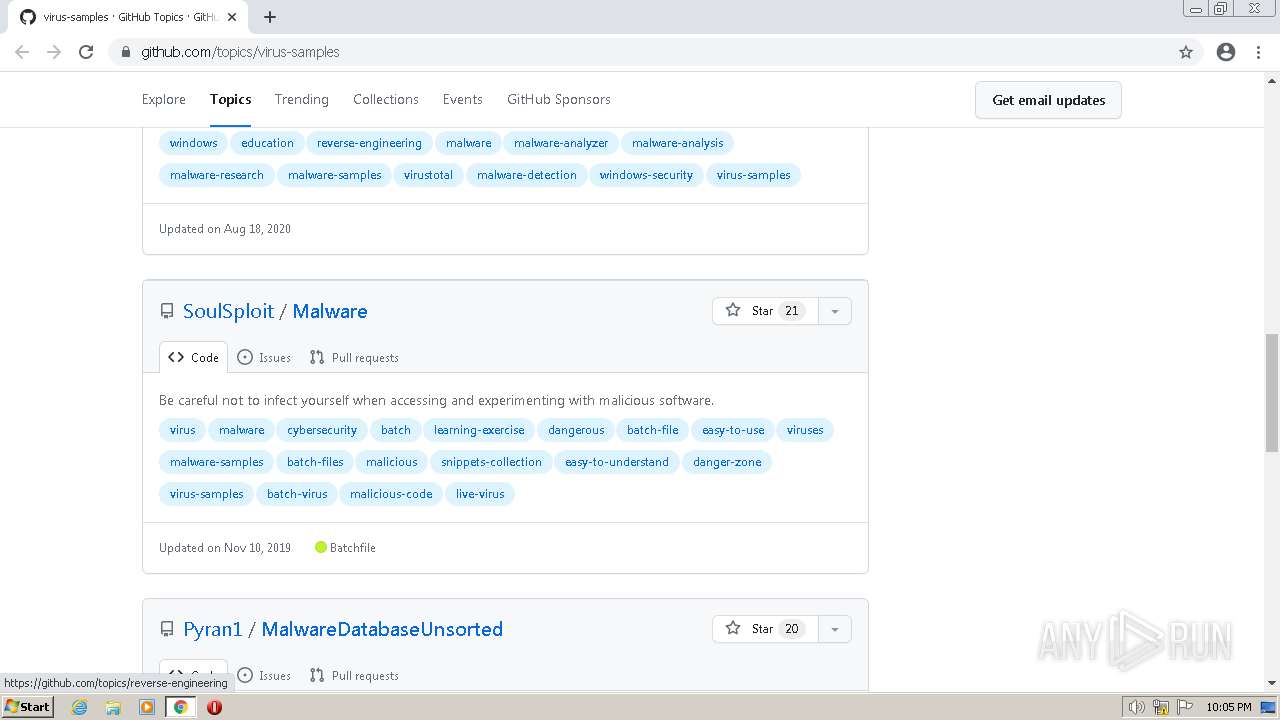Viewport: 1280px width, 720px height.
Task: Open Issues tab of MalwareDatabaseUnsorted
Action: [264, 675]
